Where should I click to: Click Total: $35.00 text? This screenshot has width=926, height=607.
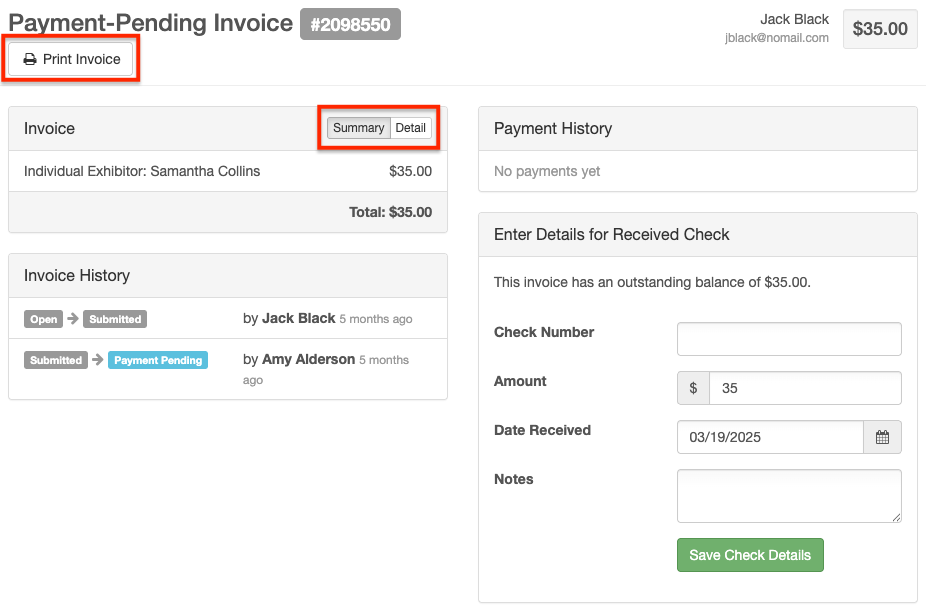coord(390,212)
